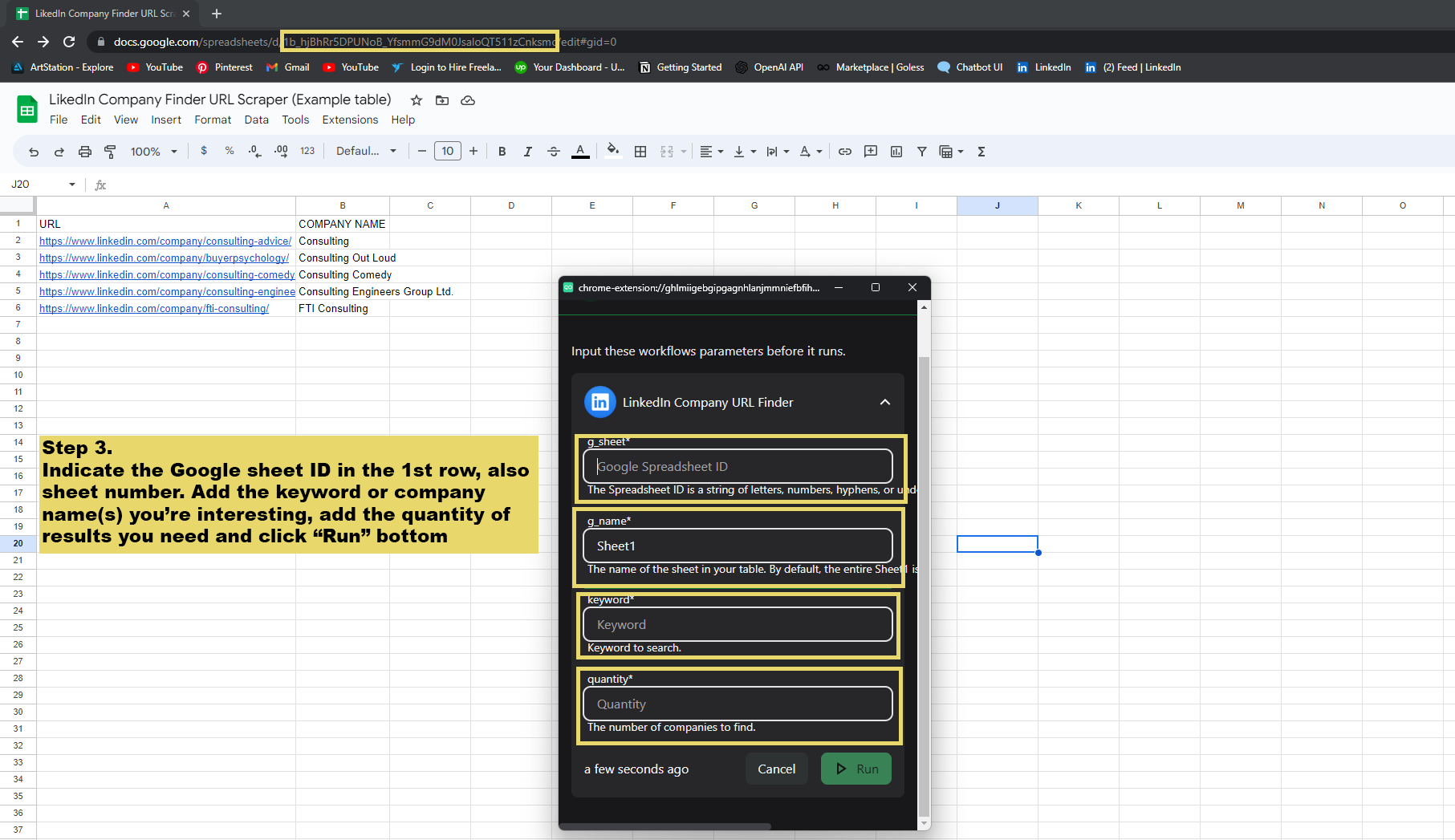Open text wrapping dropdown

click(x=778, y=152)
